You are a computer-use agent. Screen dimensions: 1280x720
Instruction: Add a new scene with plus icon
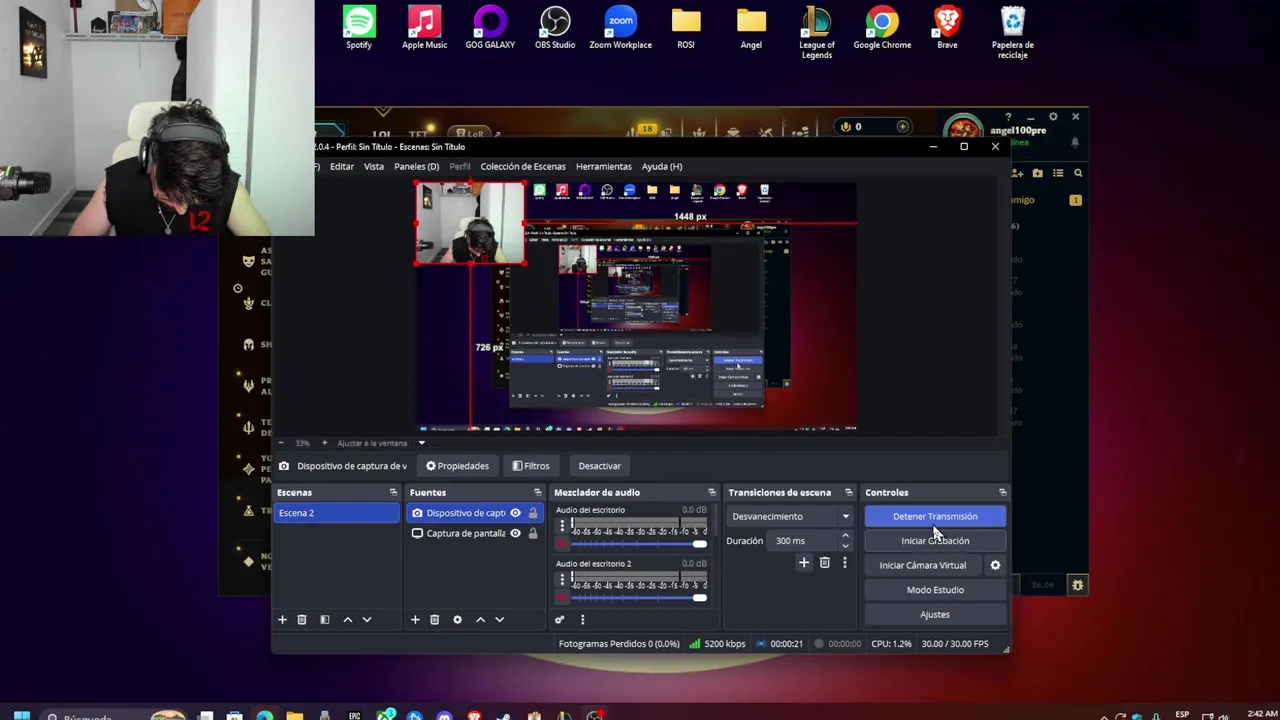coord(282,620)
